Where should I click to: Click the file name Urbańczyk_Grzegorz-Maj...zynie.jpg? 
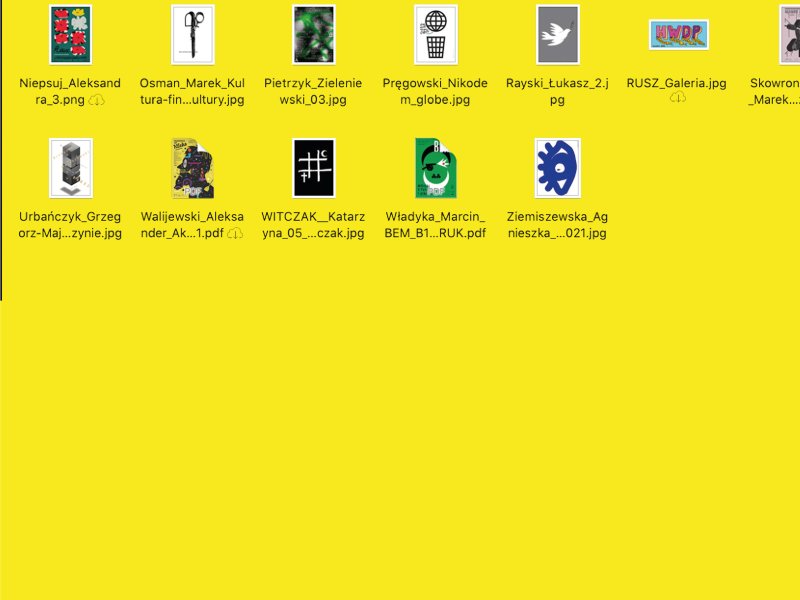(x=70, y=224)
